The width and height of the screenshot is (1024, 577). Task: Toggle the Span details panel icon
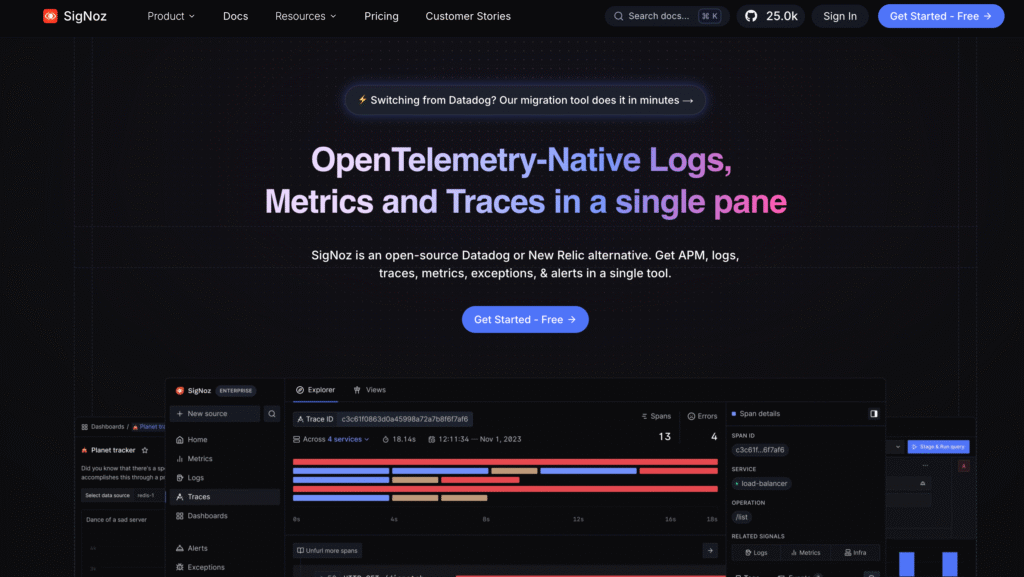click(x=874, y=413)
